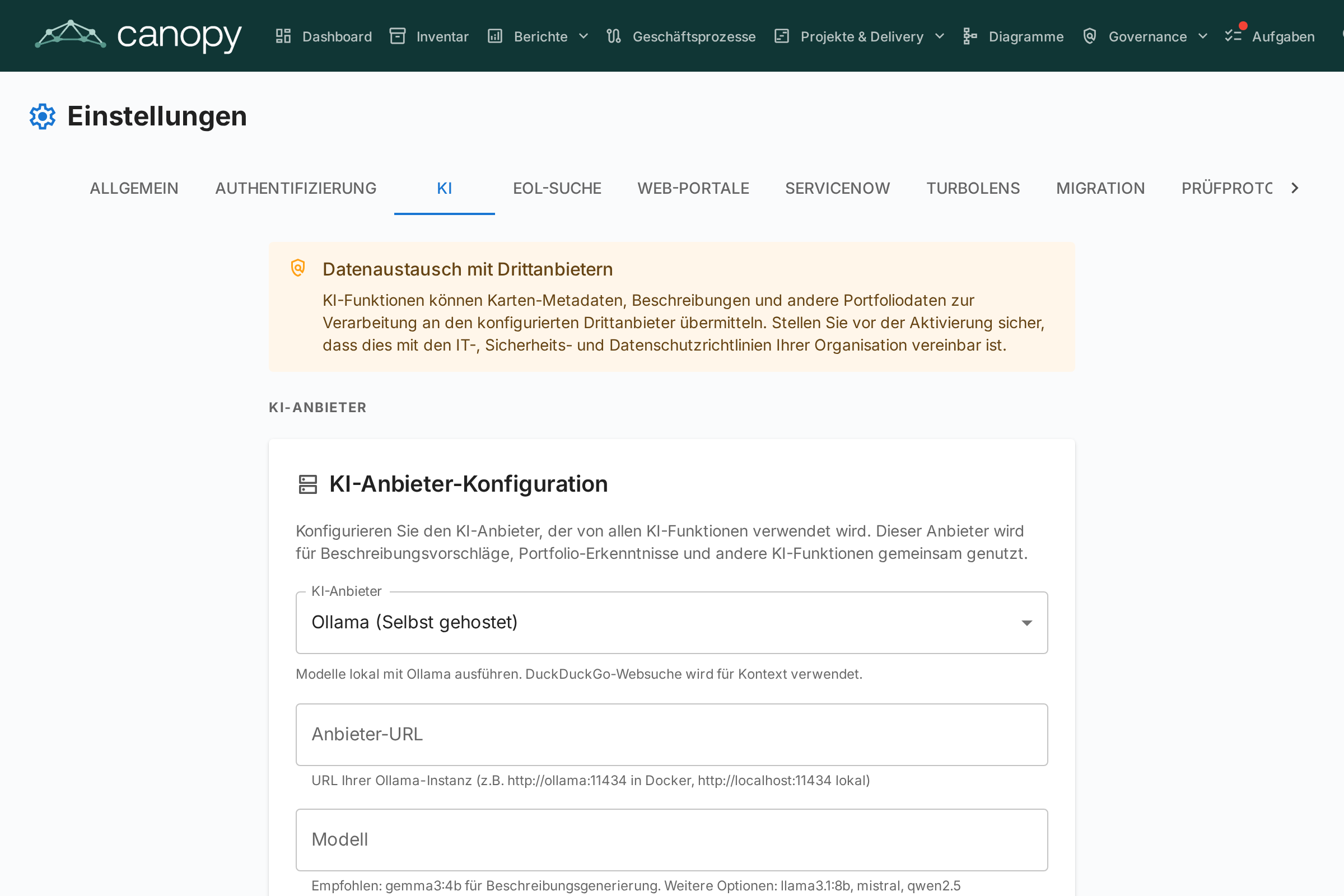Viewport: 1344px width, 896px height.
Task: Navigate to Diagramme
Action: [x=1013, y=36]
